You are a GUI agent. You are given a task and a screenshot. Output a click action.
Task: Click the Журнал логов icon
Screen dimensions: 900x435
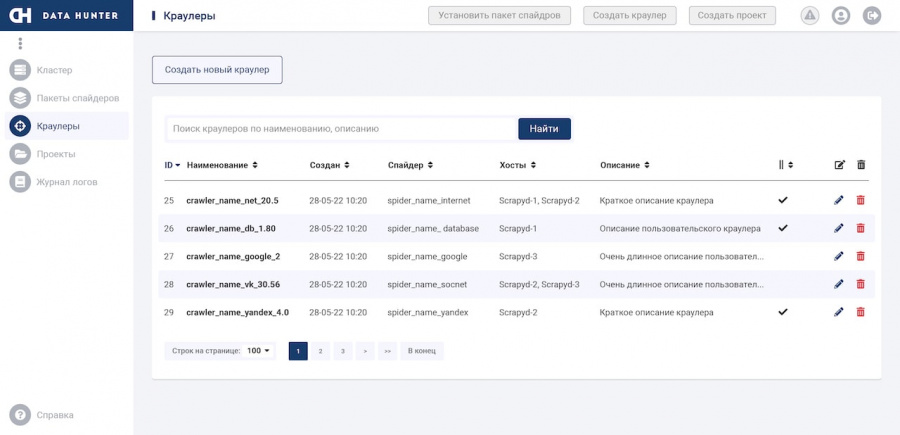click(x=20, y=182)
